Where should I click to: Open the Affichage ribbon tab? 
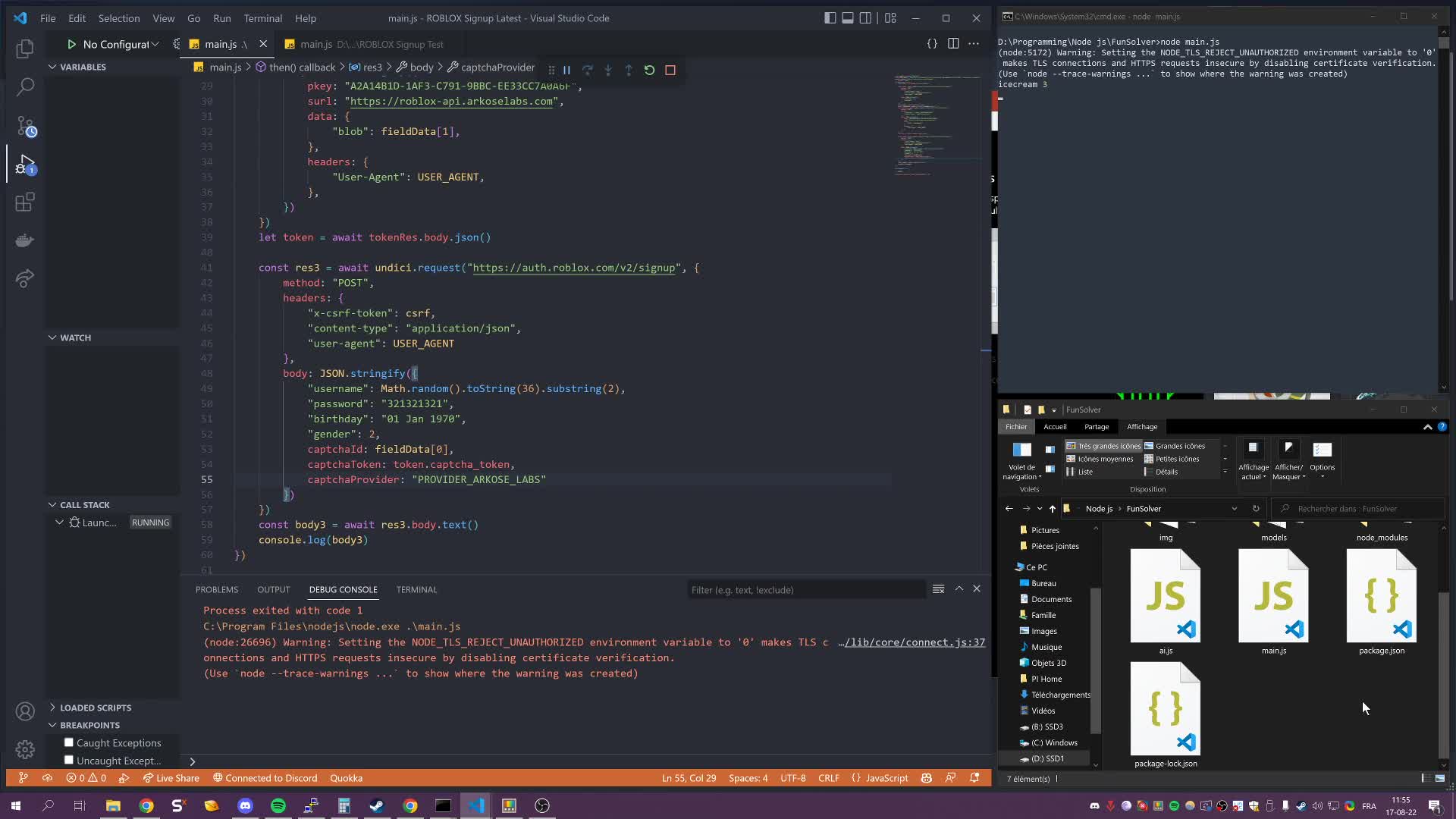coord(1142,427)
